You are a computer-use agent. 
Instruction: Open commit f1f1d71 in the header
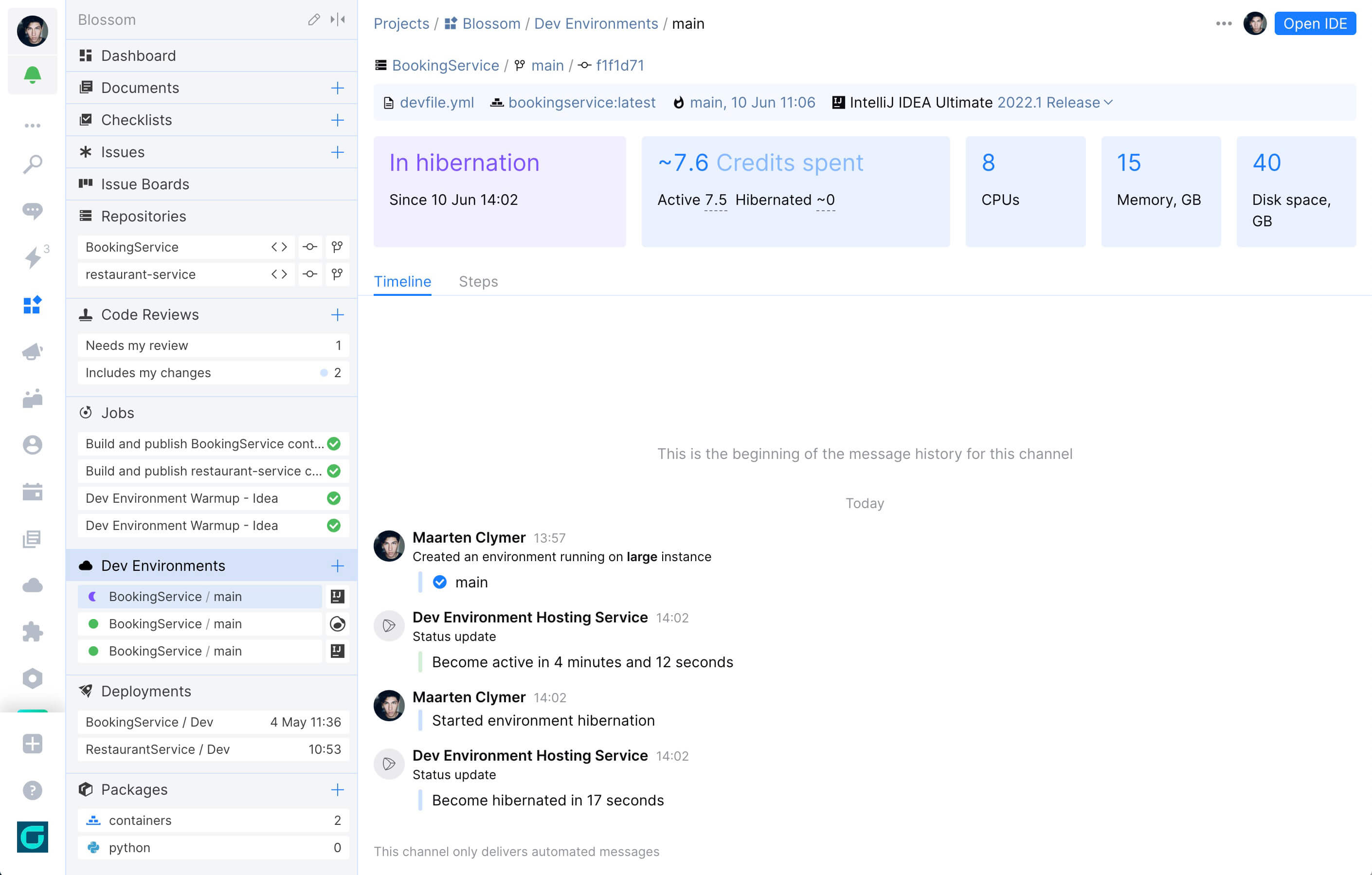click(620, 65)
